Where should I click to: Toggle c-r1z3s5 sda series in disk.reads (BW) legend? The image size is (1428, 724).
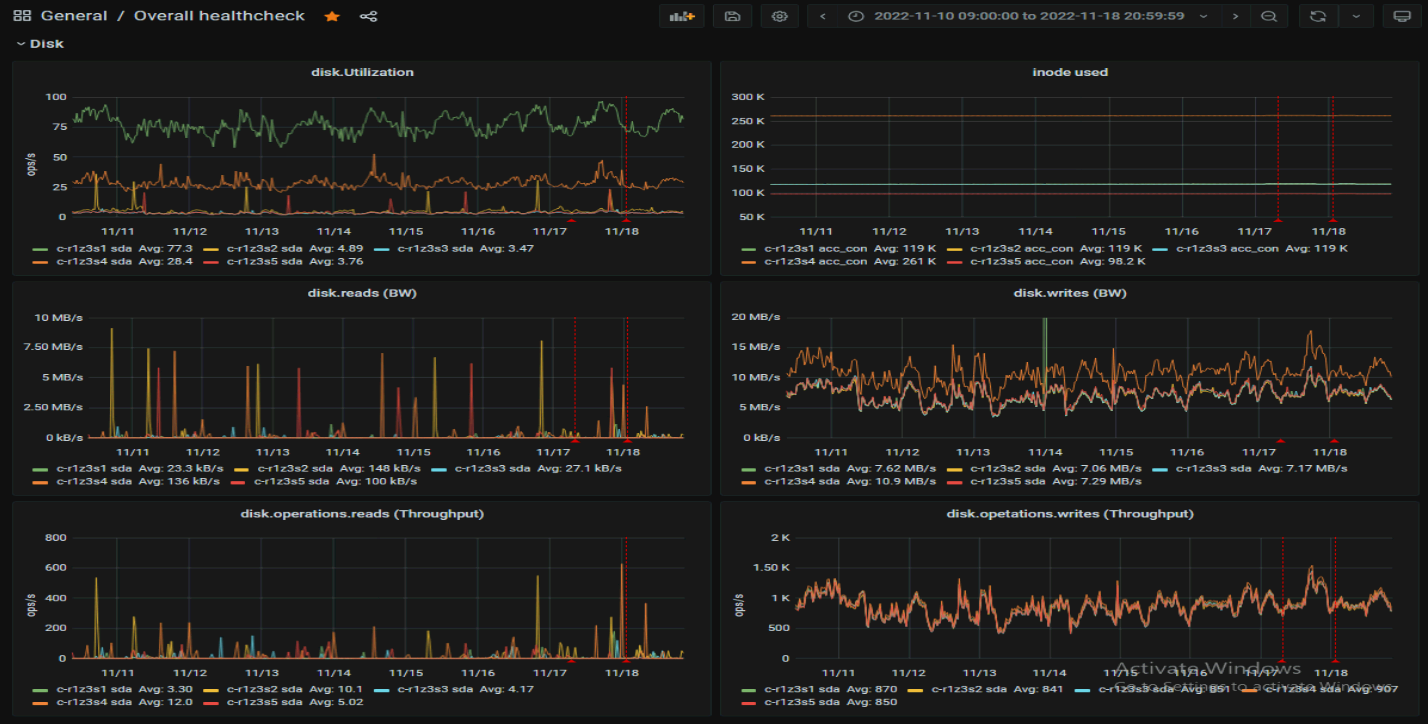tap(290, 481)
